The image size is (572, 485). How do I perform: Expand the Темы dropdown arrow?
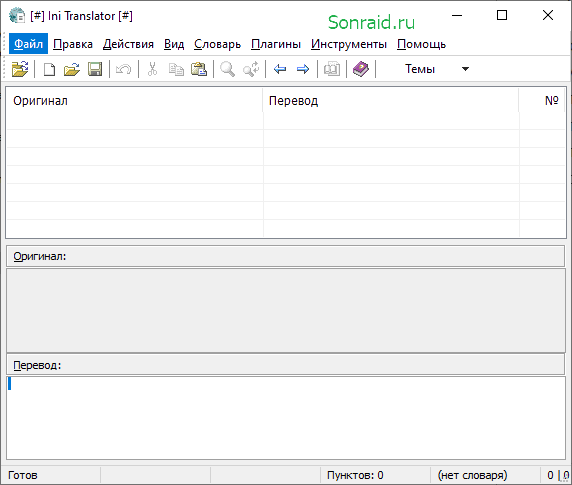465,69
